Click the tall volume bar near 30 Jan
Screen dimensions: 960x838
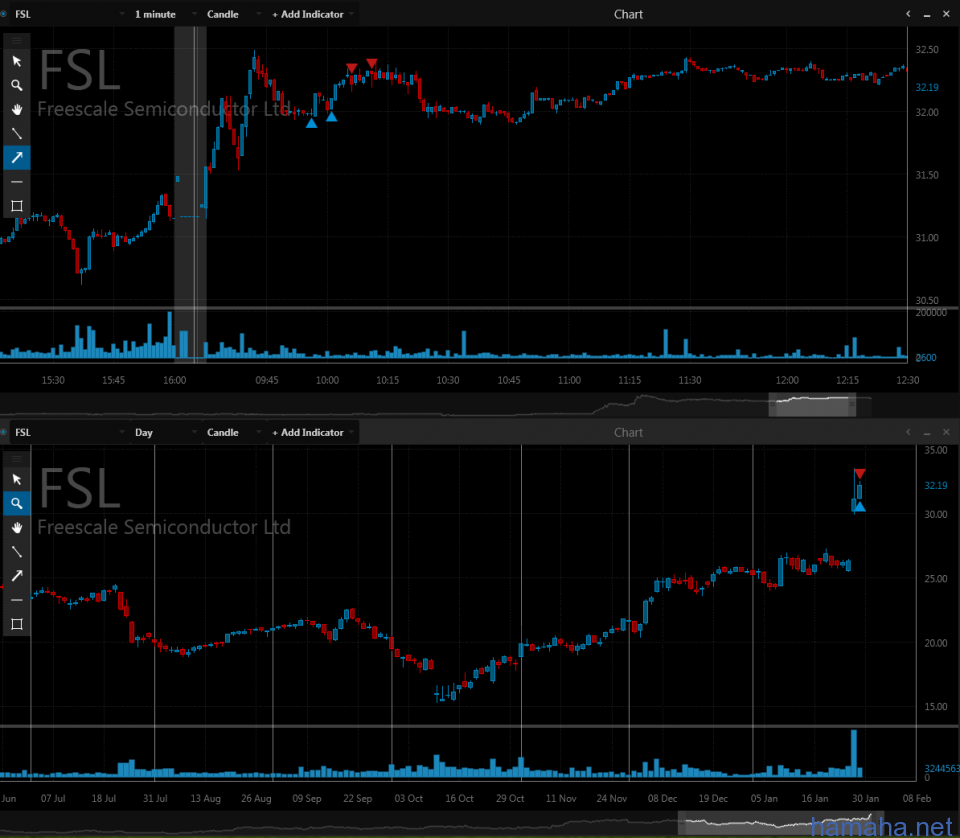853,754
